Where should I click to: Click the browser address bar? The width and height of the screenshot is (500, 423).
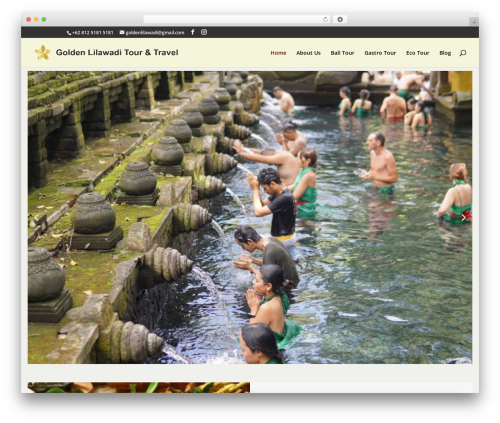(237, 19)
